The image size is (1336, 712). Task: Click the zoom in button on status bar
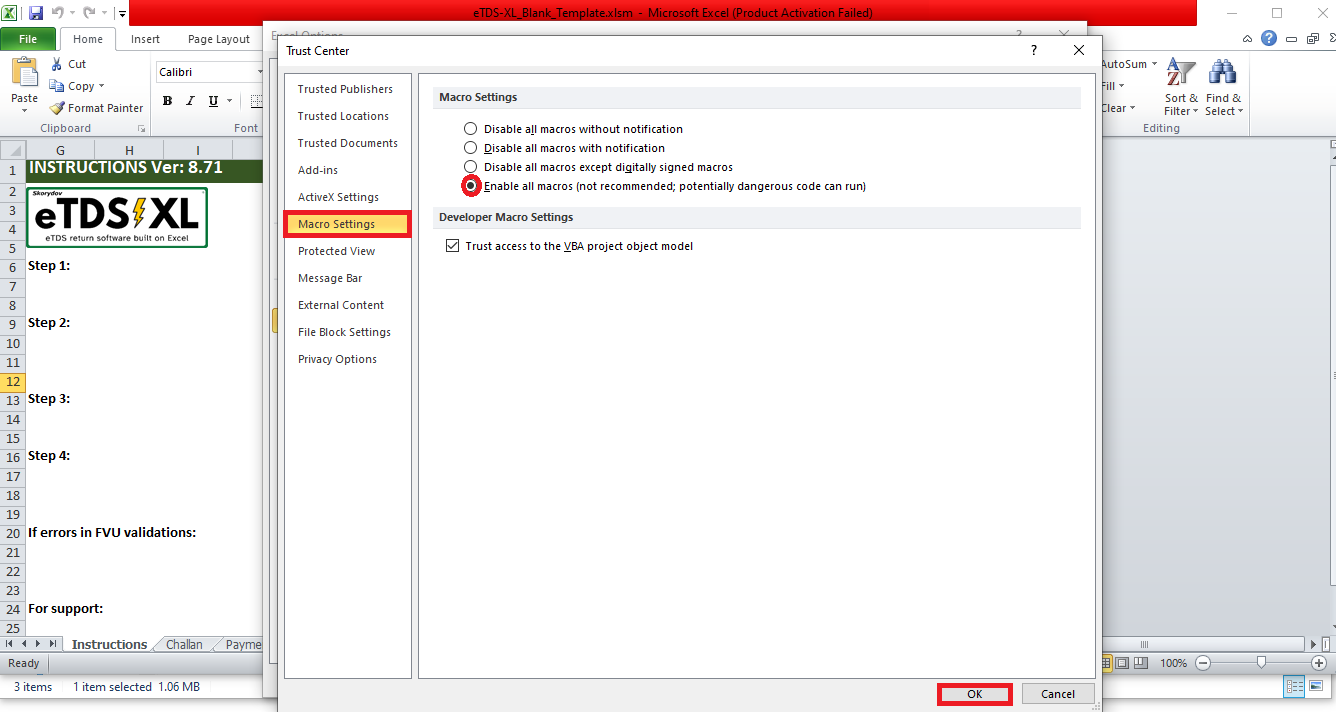[1320, 662]
